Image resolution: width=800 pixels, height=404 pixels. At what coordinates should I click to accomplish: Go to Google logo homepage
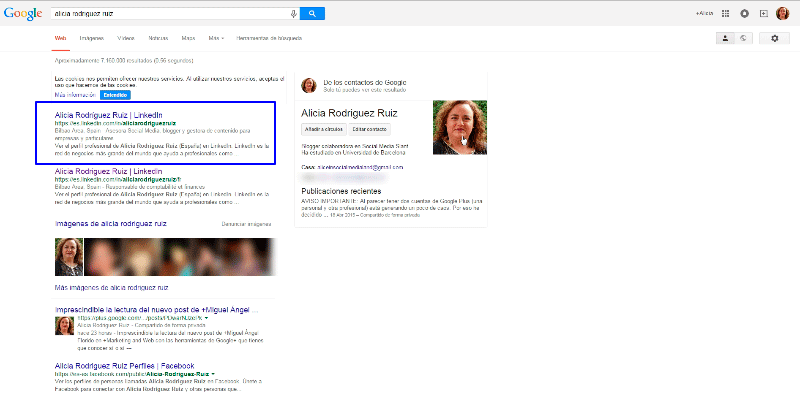tap(22, 13)
